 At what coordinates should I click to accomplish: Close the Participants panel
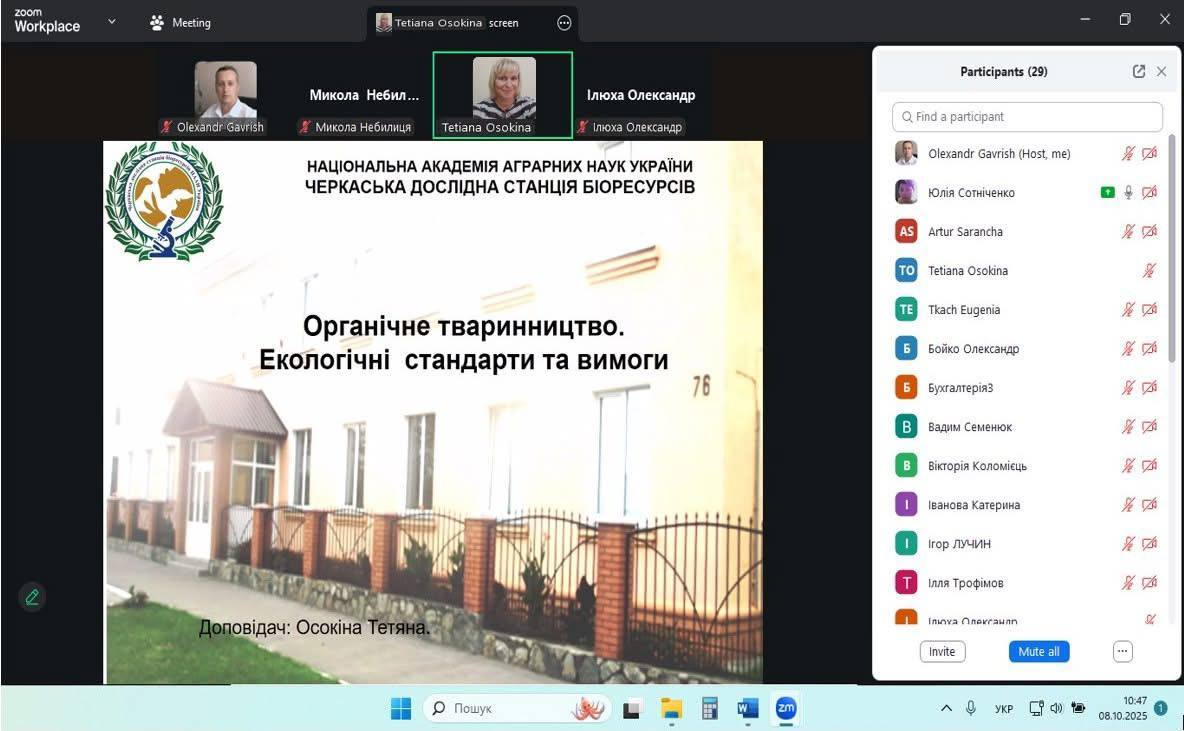click(x=1161, y=72)
